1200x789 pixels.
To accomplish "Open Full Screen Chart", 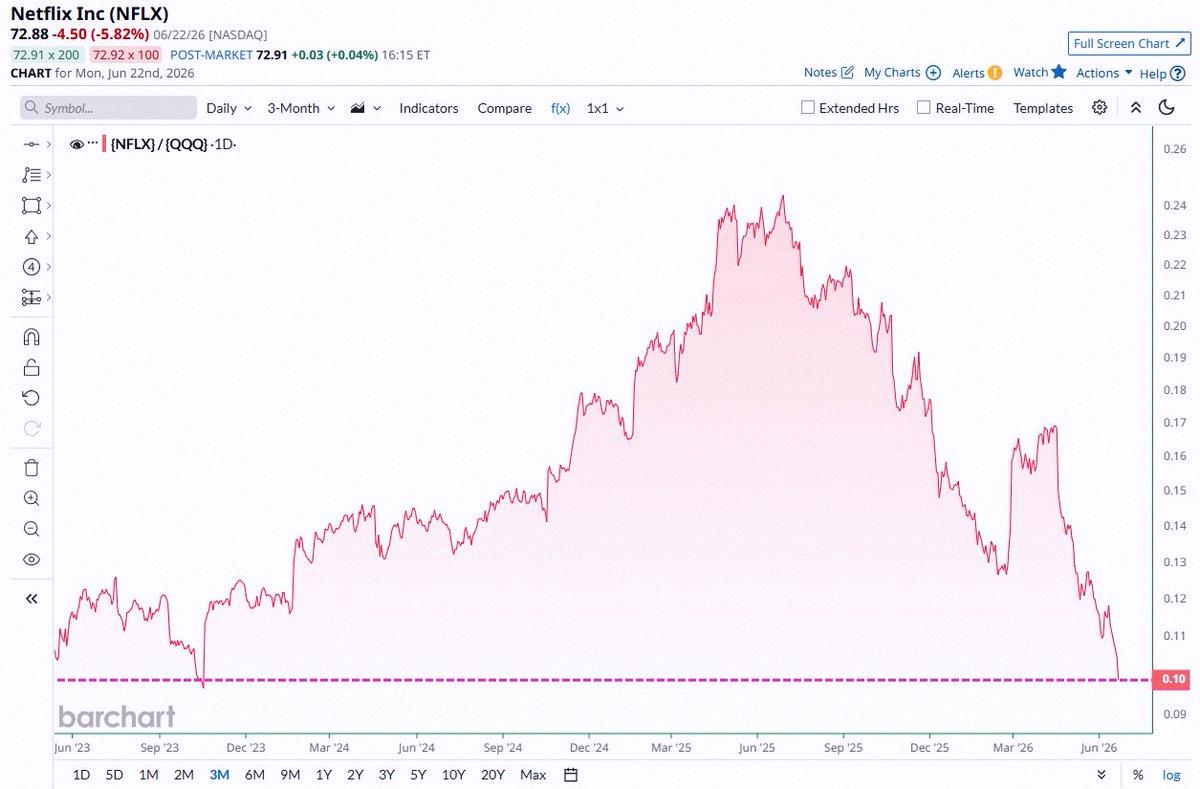I will point(1128,43).
